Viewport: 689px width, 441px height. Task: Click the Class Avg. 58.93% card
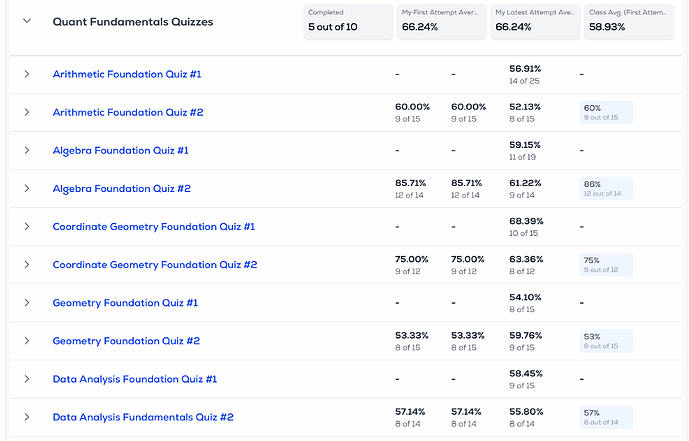coord(625,21)
